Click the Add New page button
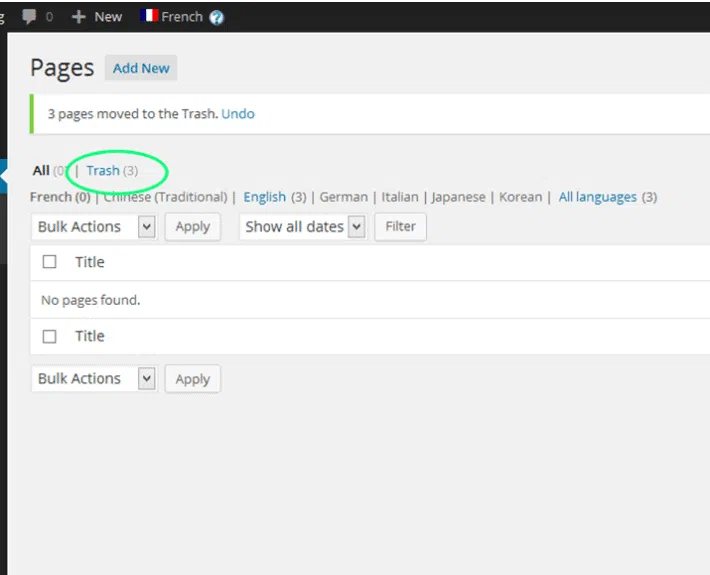Image resolution: width=710 pixels, height=575 pixels. coord(141,68)
